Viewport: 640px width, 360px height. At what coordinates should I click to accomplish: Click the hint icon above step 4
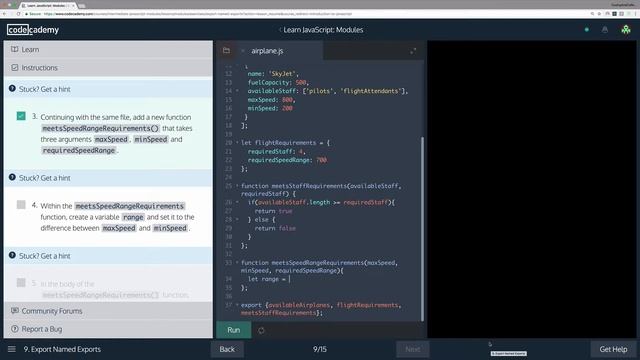[x=12, y=178]
